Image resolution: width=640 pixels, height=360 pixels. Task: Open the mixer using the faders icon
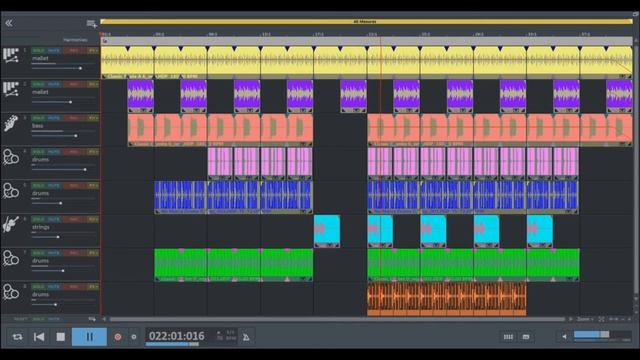pyautogui.click(x=508, y=337)
